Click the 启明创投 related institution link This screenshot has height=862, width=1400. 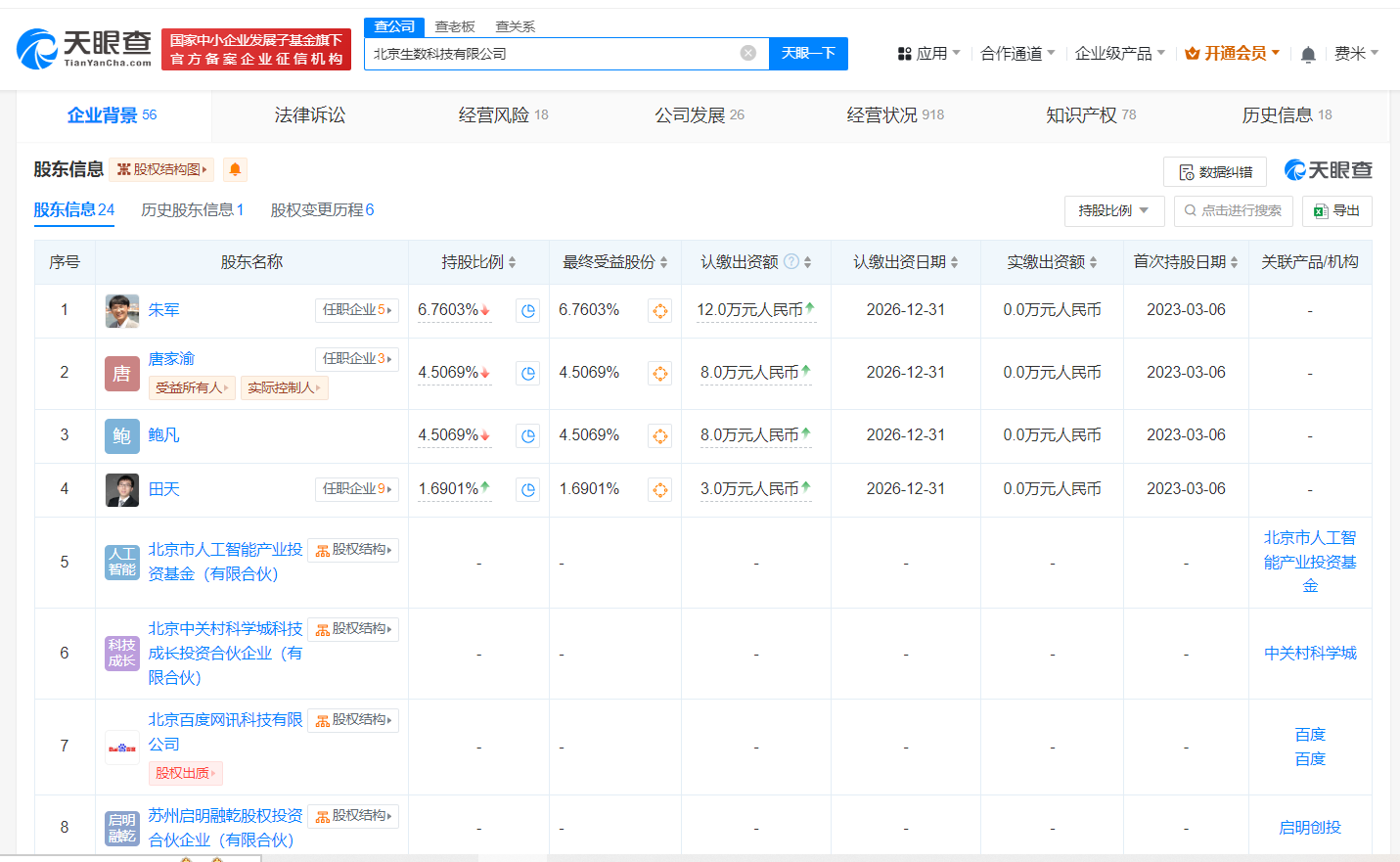click(x=1309, y=827)
